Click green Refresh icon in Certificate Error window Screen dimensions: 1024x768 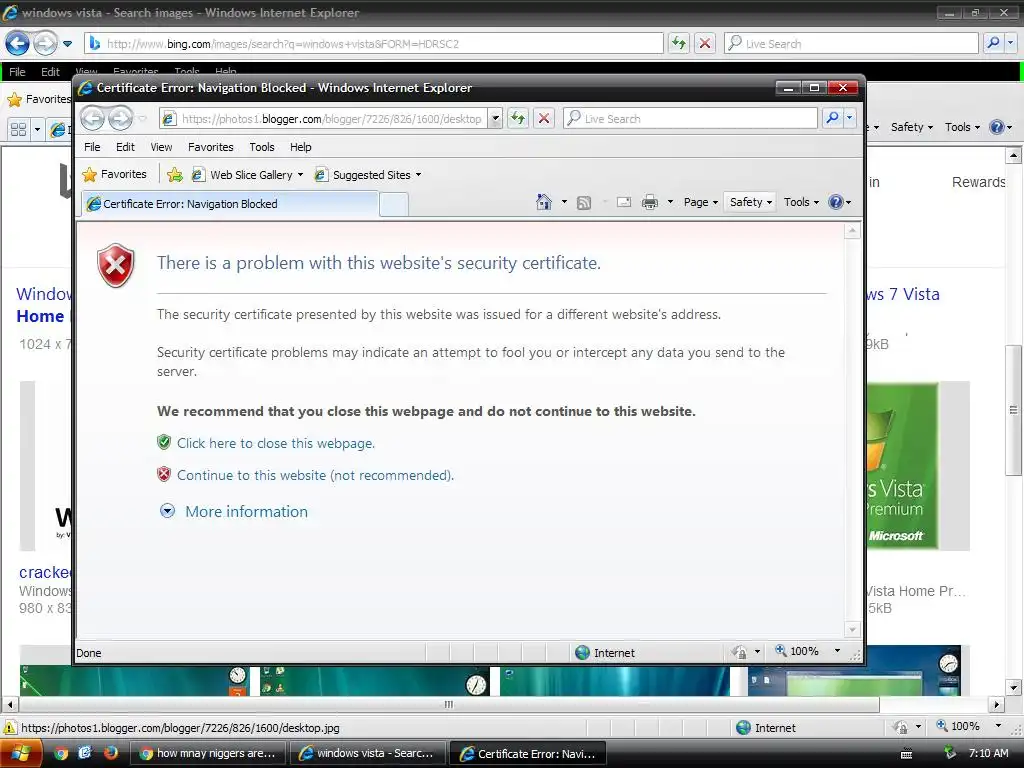click(x=518, y=118)
